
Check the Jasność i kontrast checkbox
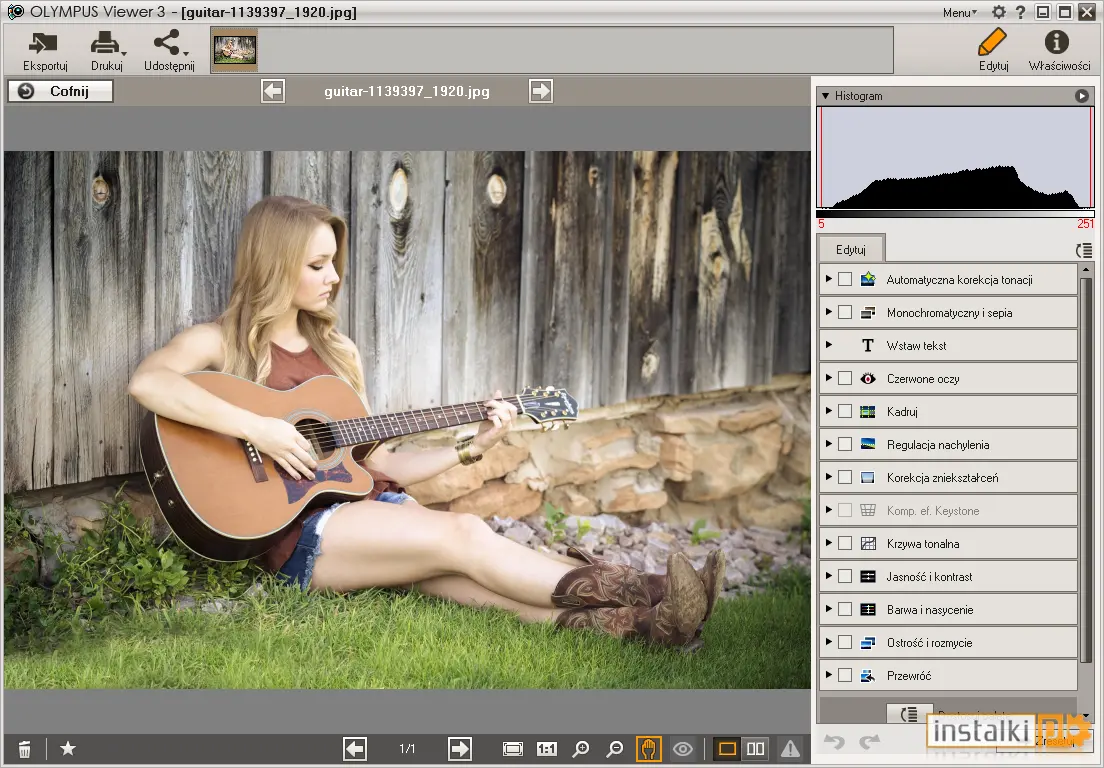pyautogui.click(x=845, y=577)
